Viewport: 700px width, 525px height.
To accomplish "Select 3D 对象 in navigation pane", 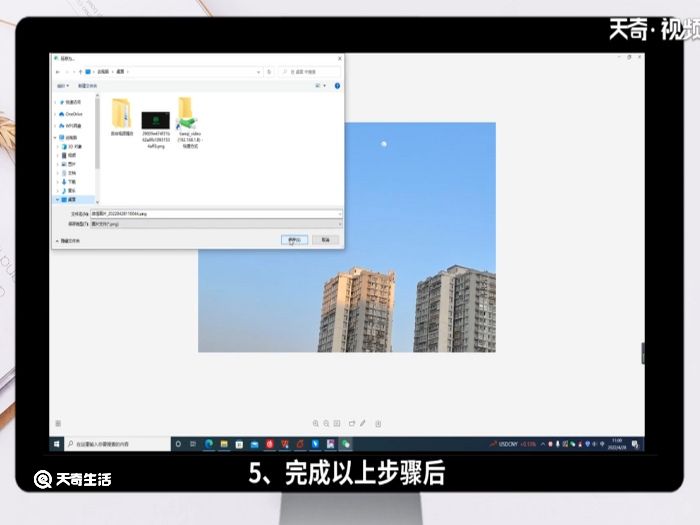I will [71, 146].
